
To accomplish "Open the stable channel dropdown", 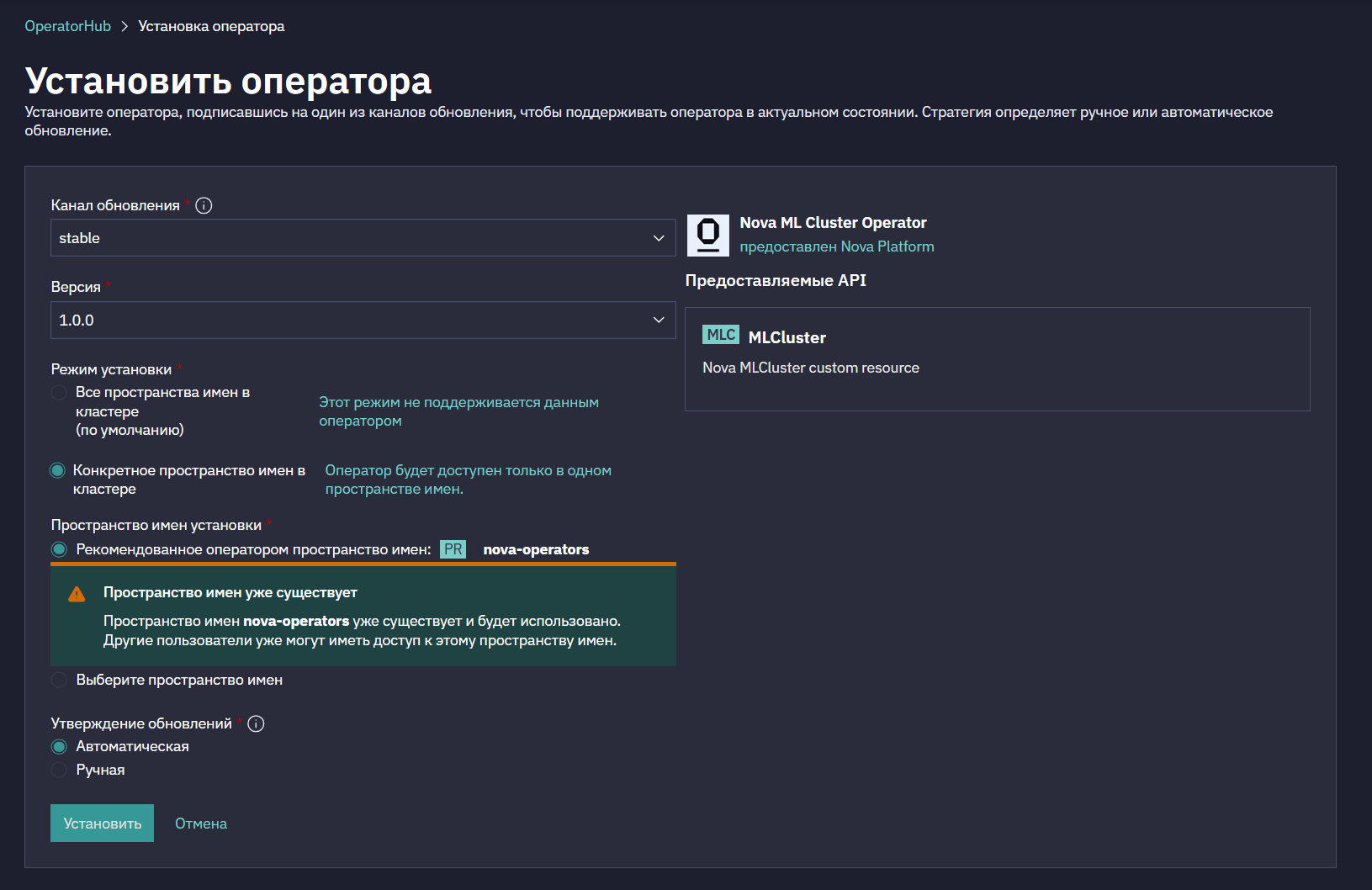I will (x=363, y=238).
